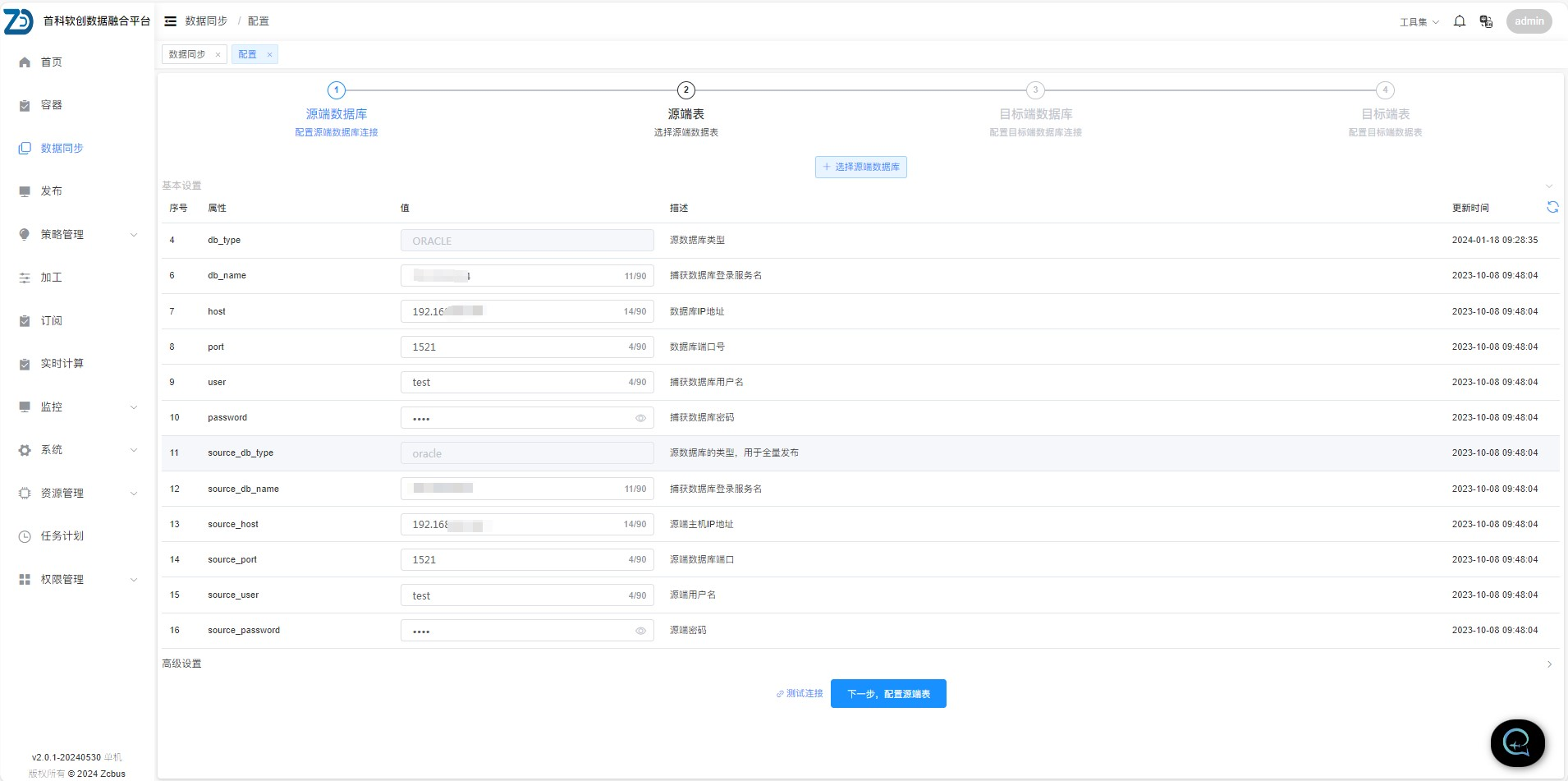This screenshot has height=781, width=1568.
Task: Click the 策略管理 lightbulb icon
Action: [25, 235]
